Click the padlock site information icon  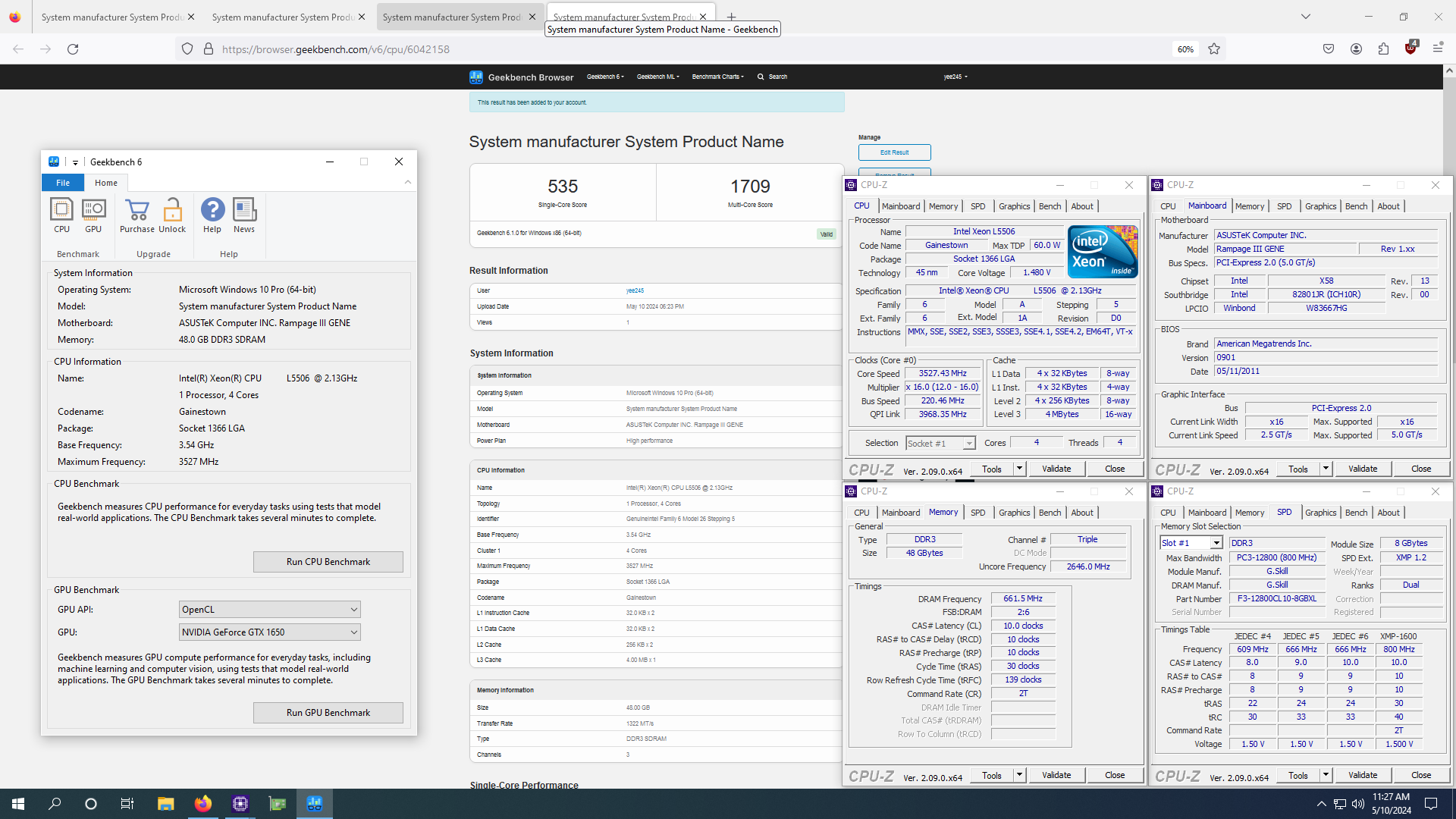click(x=209, y=49)
